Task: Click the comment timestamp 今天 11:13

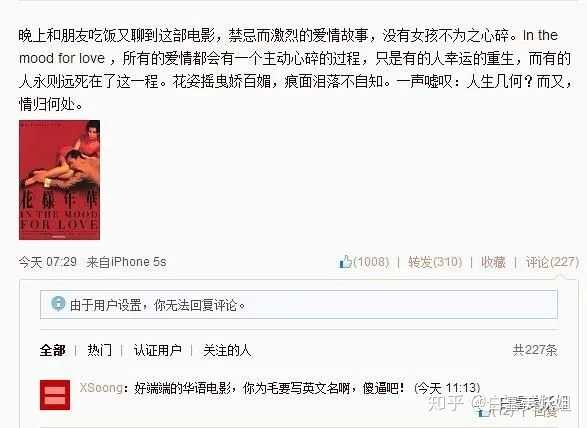Action: click(447, 388)
